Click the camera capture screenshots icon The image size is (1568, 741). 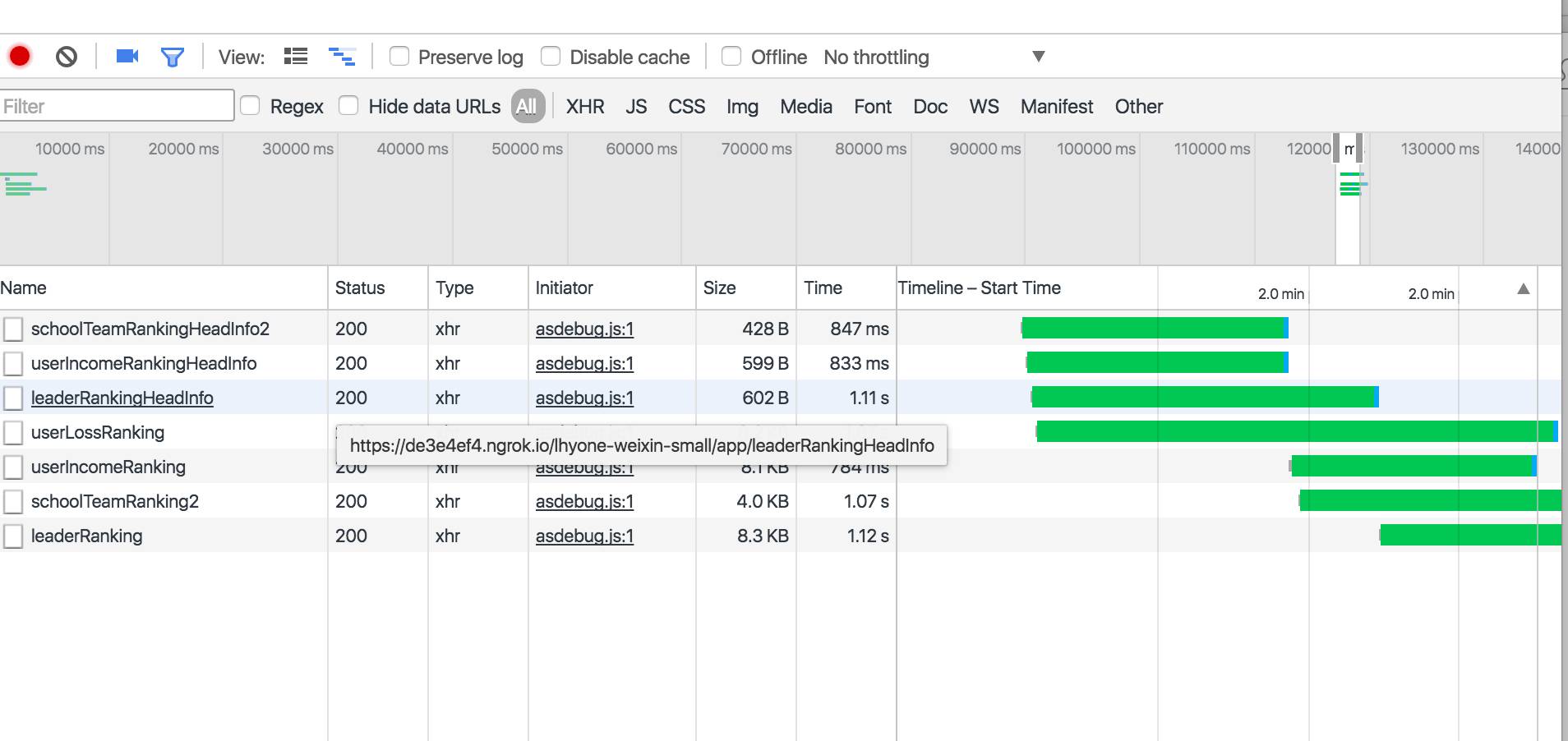127,57
